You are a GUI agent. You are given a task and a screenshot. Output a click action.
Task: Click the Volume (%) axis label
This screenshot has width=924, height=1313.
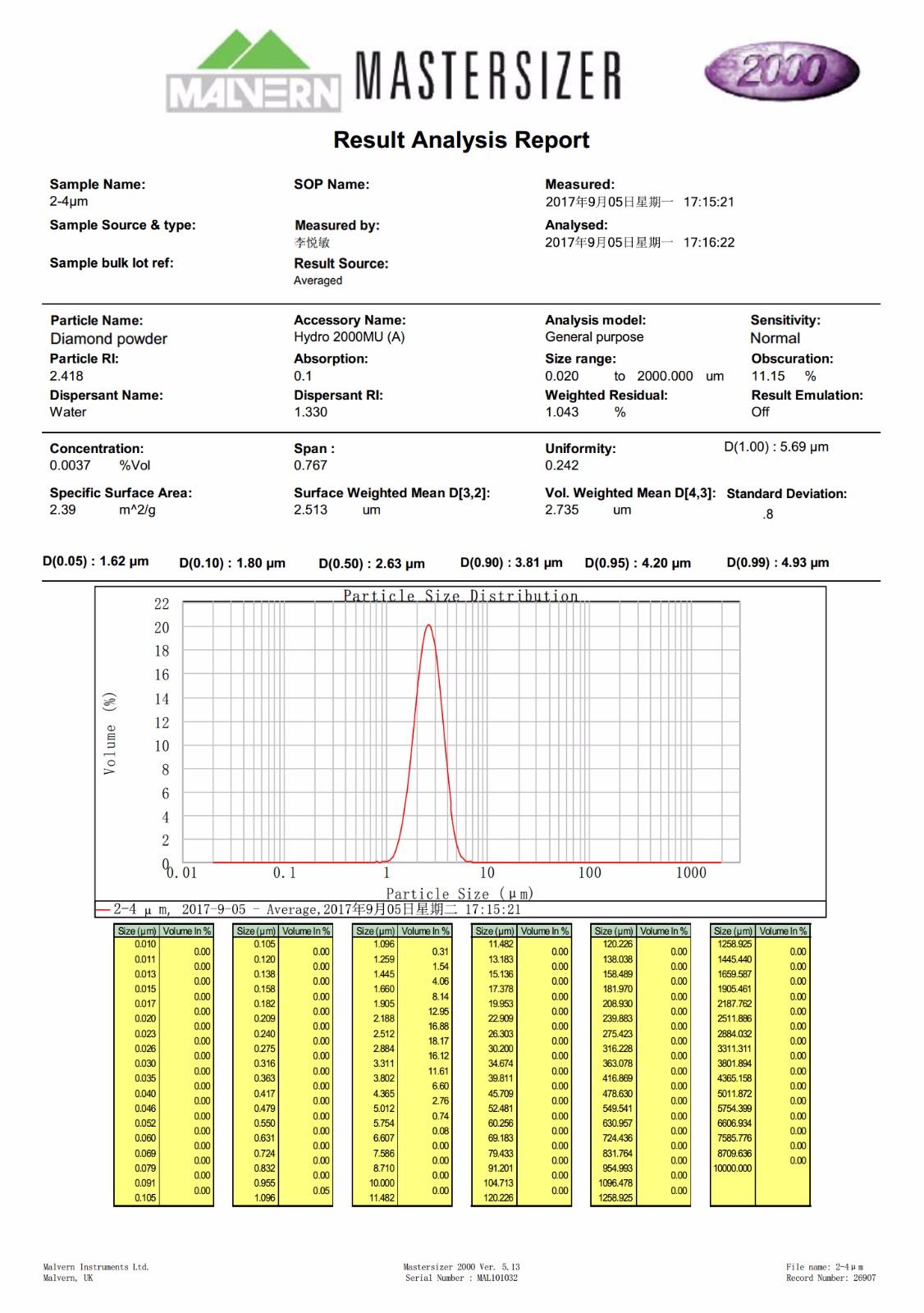[x=110, y=733]
